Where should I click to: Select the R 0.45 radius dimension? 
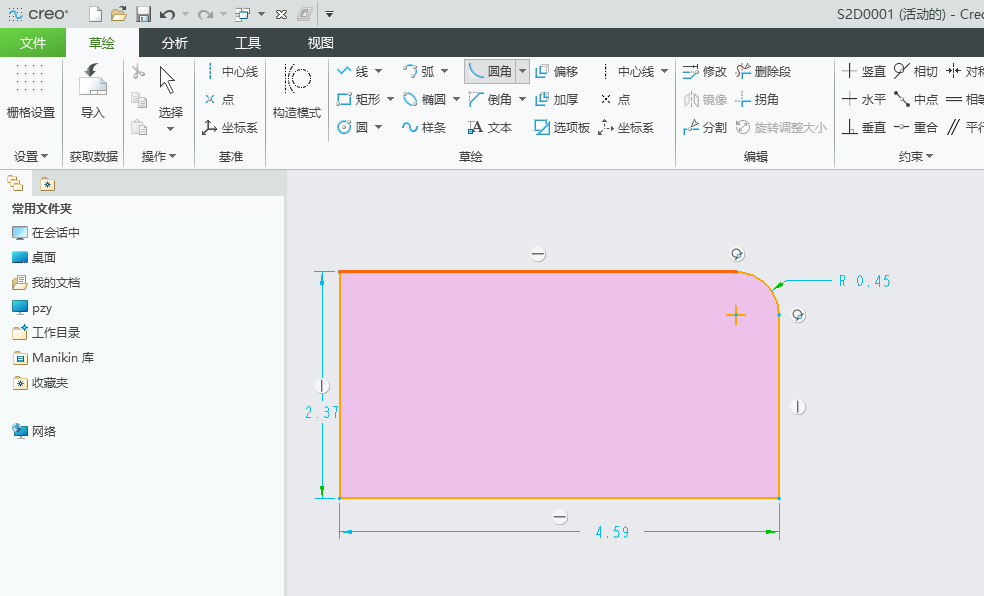pos(865,281)
